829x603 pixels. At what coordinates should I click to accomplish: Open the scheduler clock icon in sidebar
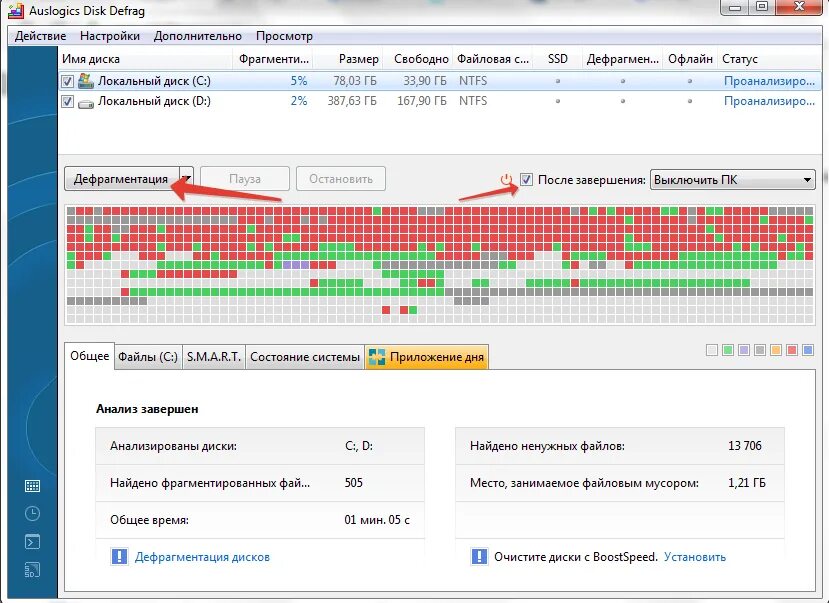coord(32,513)
